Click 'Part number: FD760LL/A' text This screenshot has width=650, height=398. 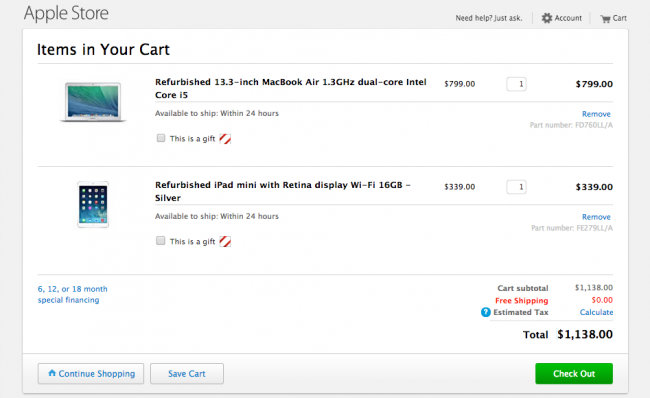point(571,125)
